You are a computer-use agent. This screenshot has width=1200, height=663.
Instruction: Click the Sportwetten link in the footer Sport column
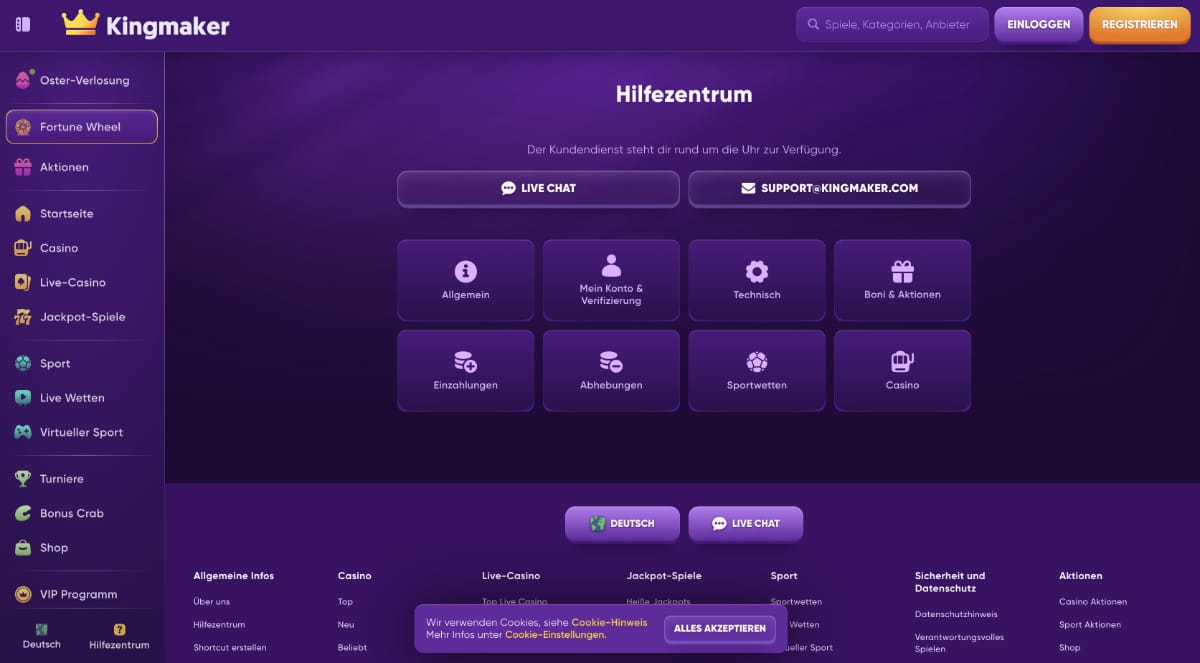(796, 602)
